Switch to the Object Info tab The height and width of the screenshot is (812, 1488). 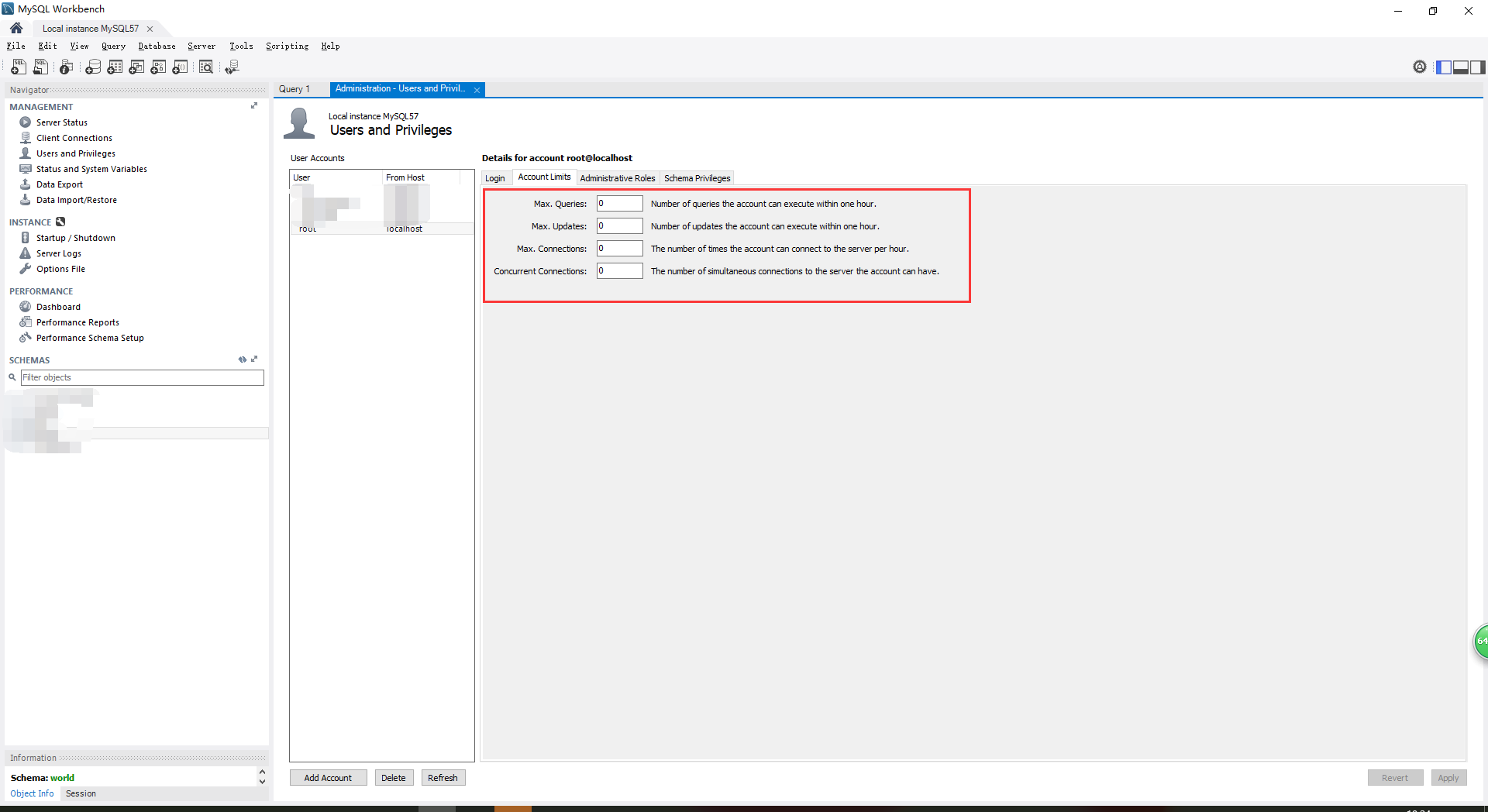[32, 793]
